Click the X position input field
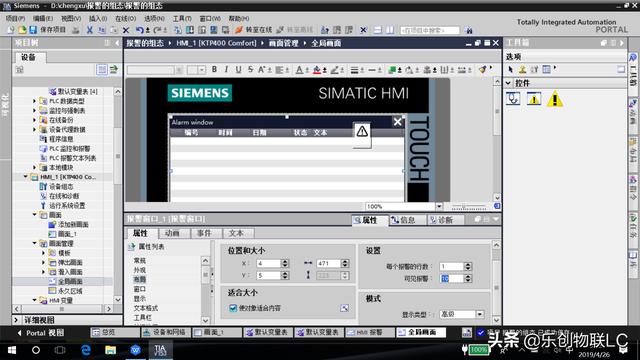The height and width of the screenshot is (360, 640). 269,264
